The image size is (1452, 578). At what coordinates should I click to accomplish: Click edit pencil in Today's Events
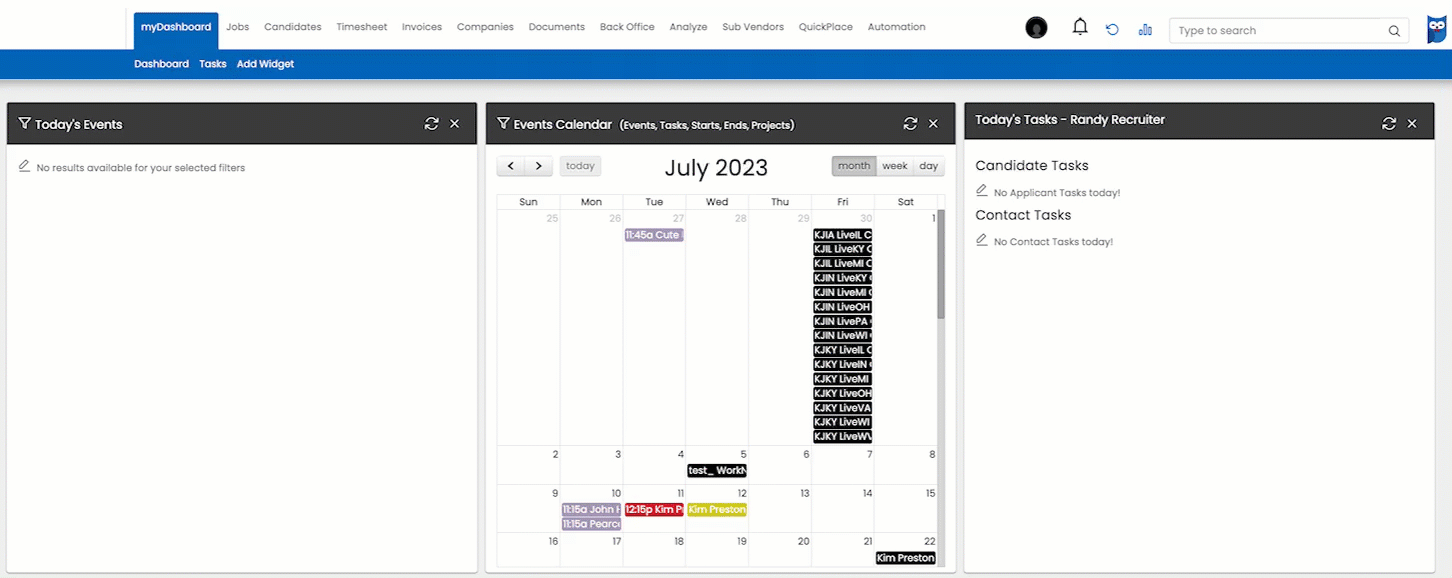24,166
